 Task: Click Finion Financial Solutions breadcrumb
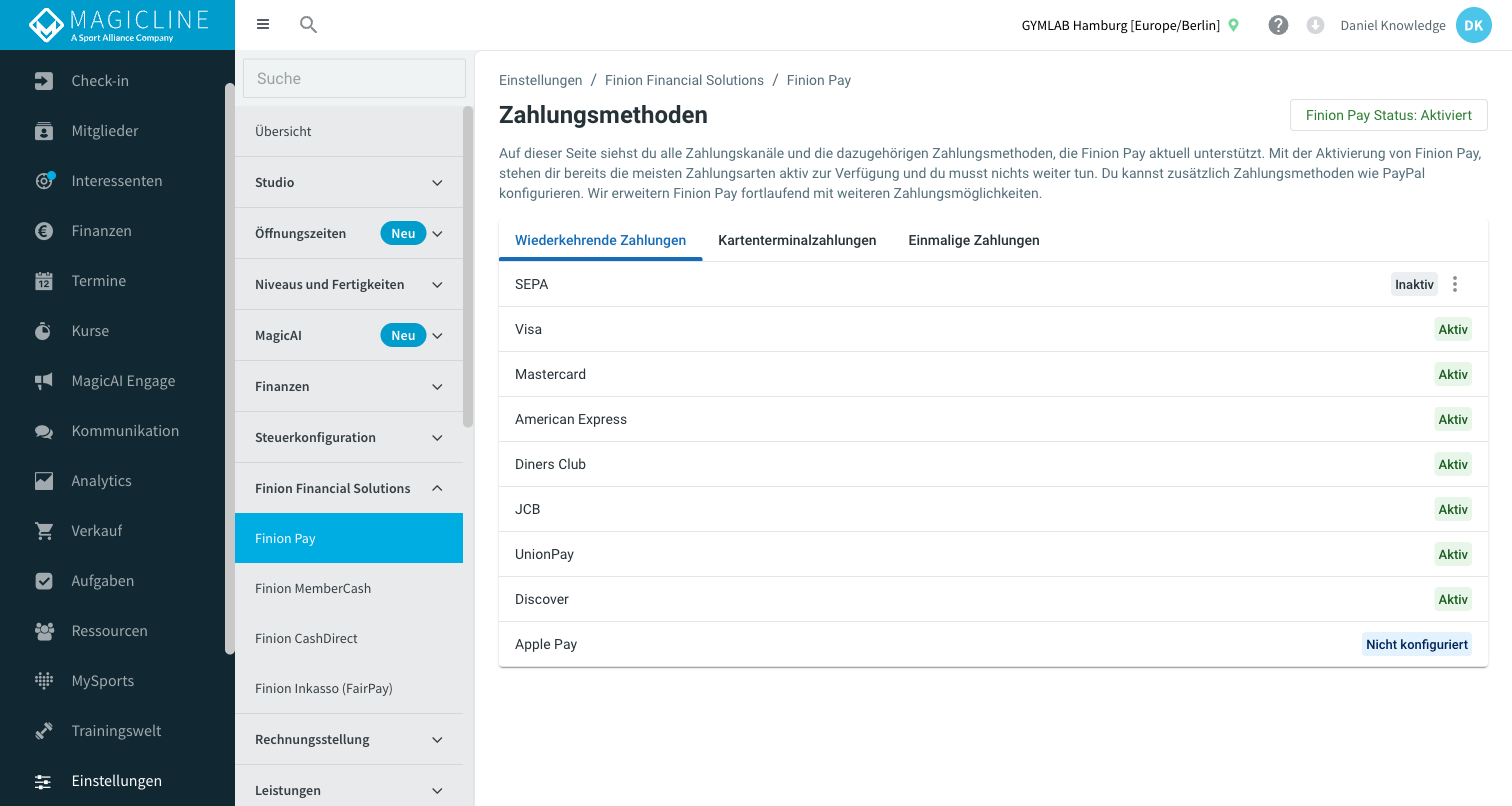[x=684, y=80]
